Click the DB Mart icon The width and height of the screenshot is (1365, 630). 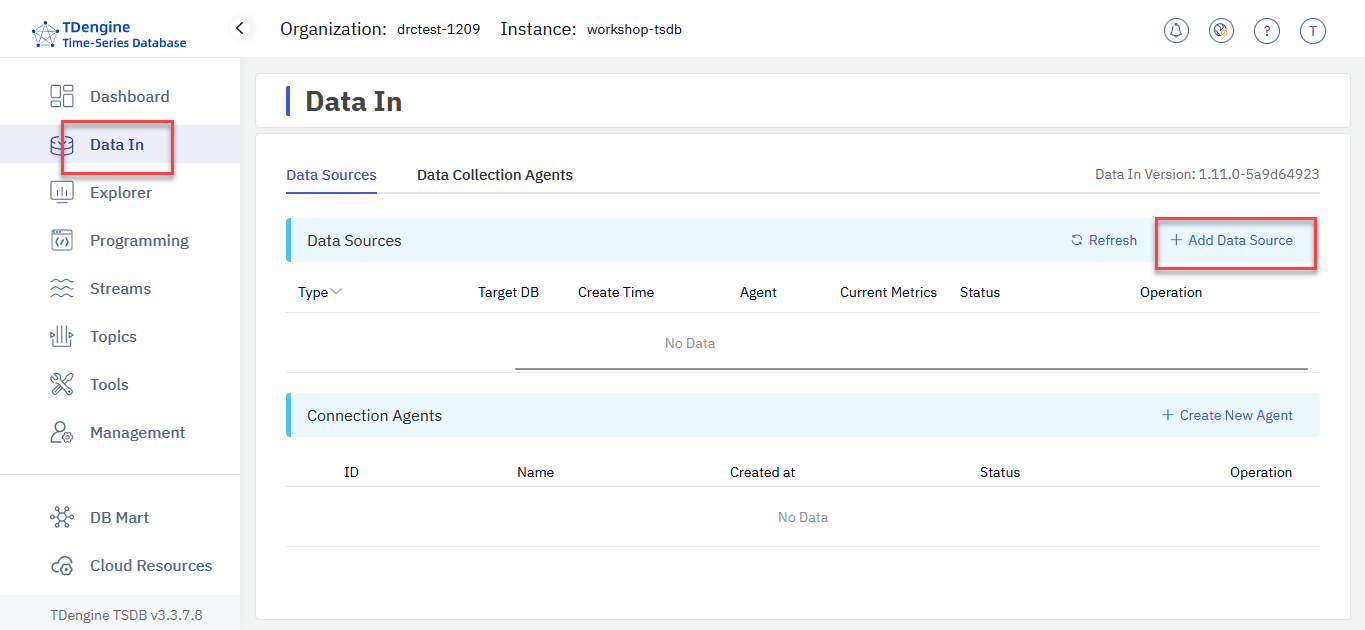62,517
